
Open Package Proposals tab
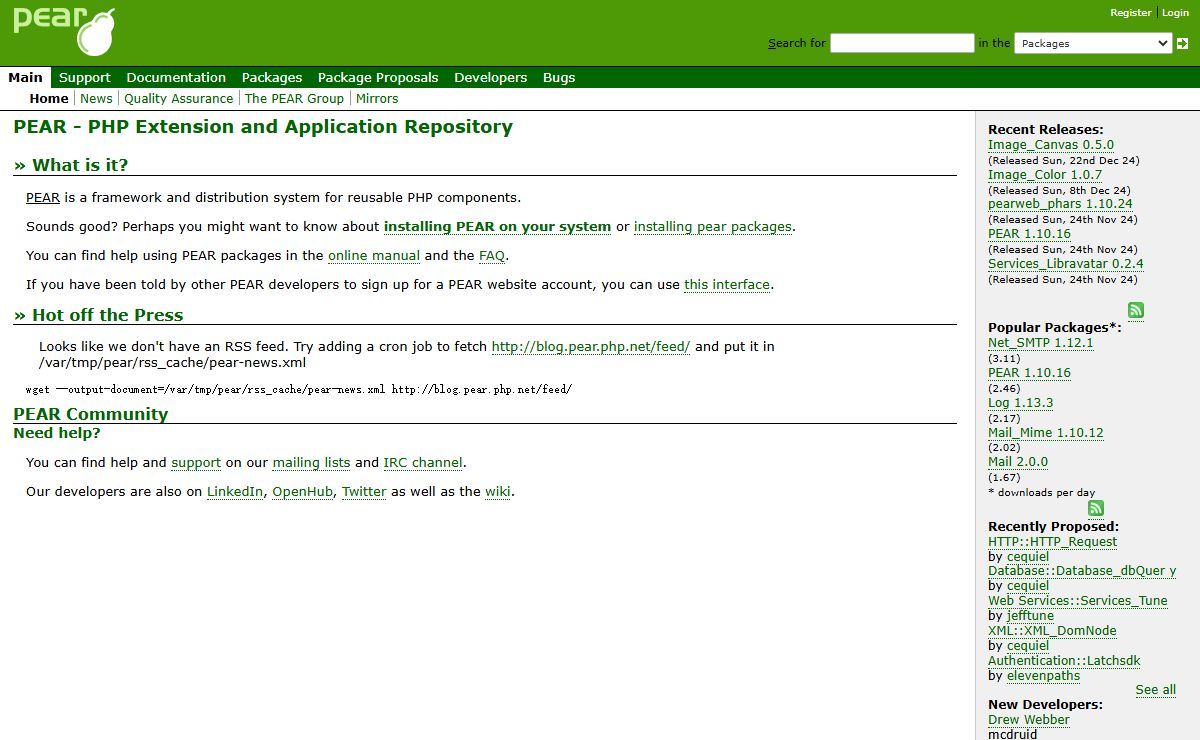pos(378,77)
